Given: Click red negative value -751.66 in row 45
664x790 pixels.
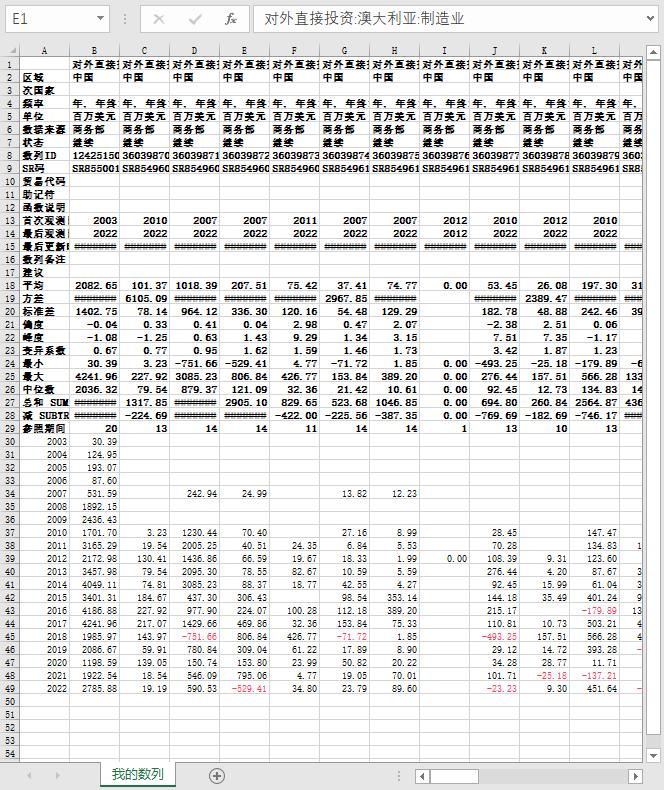Looking at the screenshot, I should [194, 637].
